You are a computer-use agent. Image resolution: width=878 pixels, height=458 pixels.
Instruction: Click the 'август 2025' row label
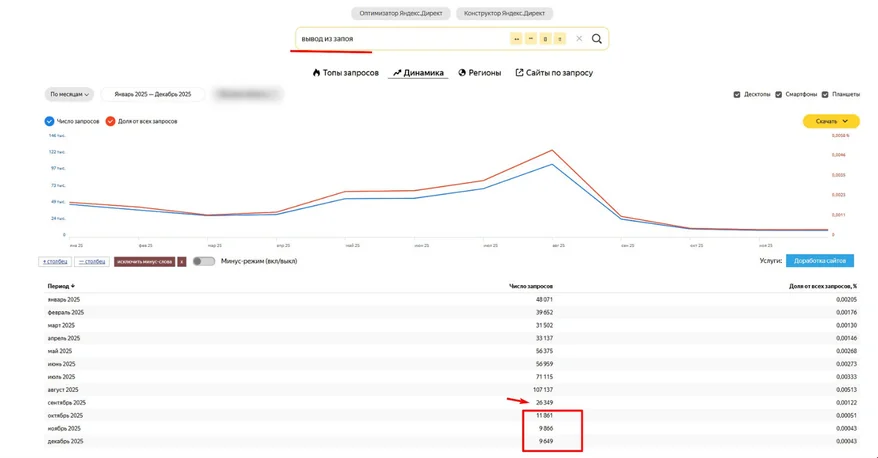[63, 390]
